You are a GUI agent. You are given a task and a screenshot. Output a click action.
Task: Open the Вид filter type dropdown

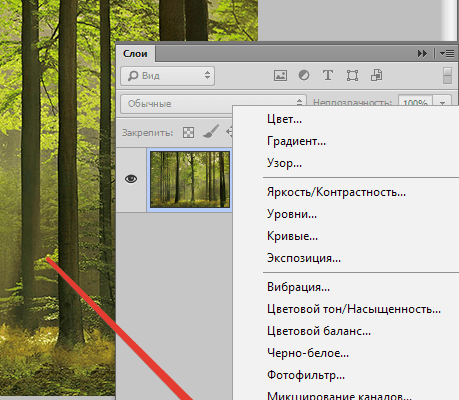(167, 76)
